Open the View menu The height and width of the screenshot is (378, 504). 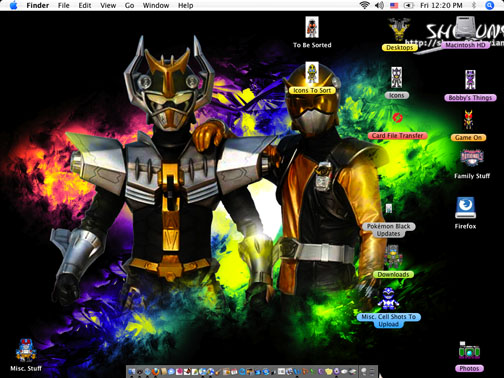108,5
